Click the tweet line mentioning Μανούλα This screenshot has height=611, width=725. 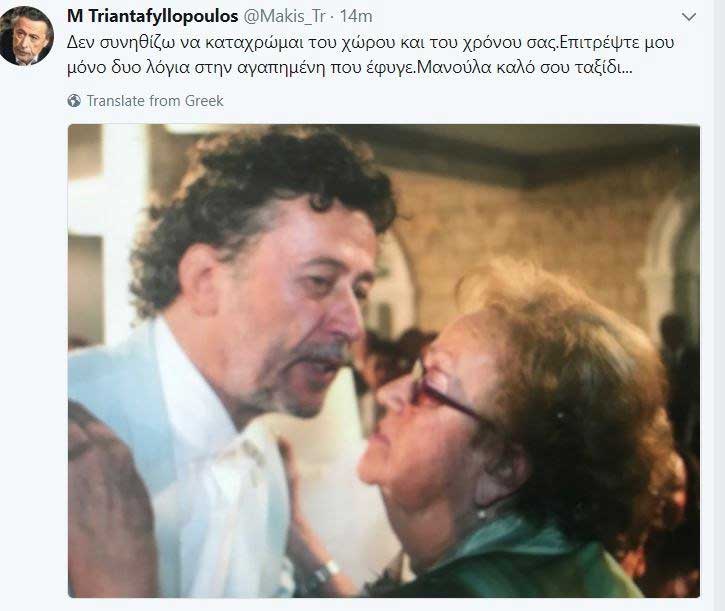(350, 68)
